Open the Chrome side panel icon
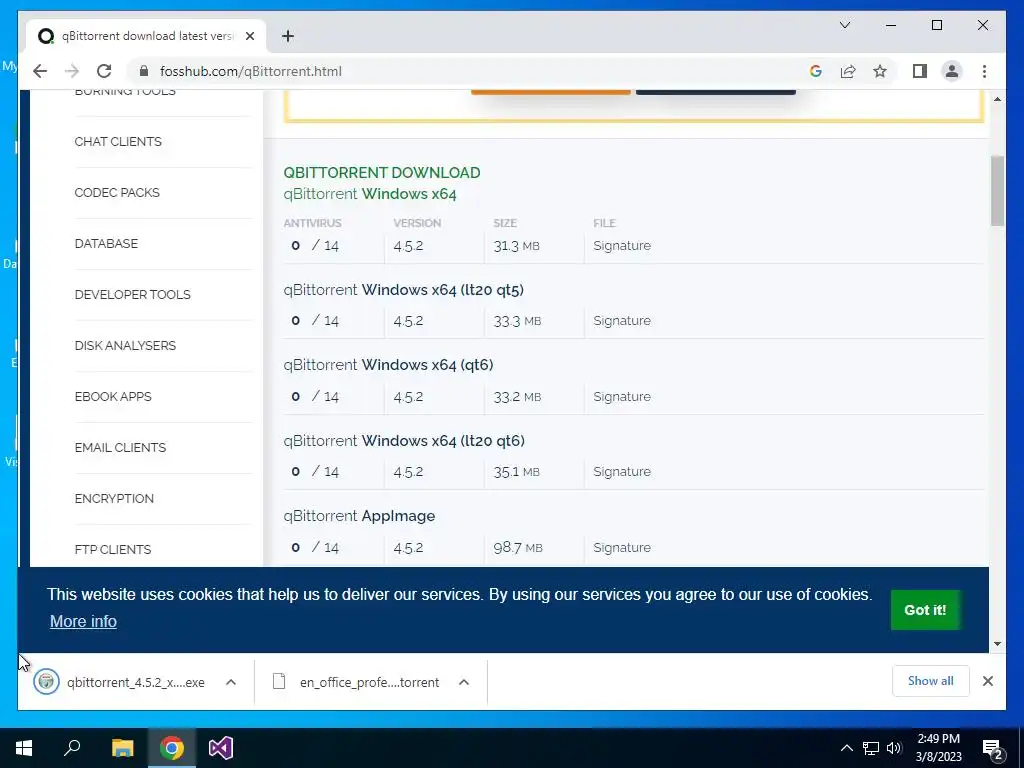Viewport: 1024px width, 768px height. click(920, 71)
